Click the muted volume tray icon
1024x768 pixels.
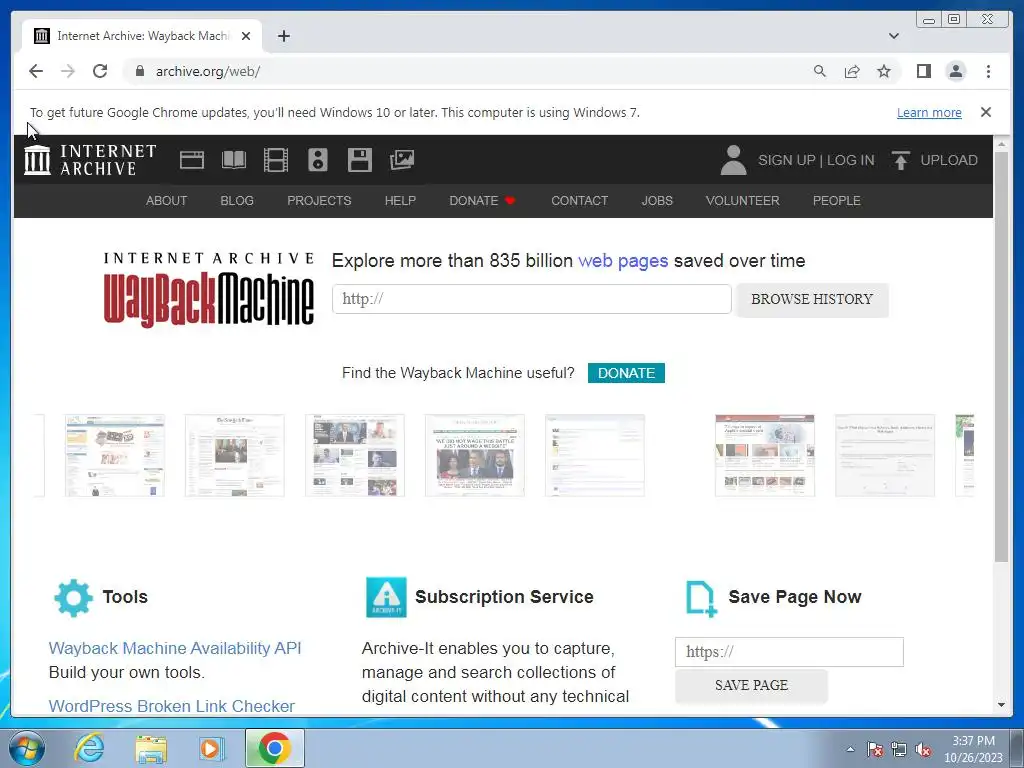tap(923, 750)
